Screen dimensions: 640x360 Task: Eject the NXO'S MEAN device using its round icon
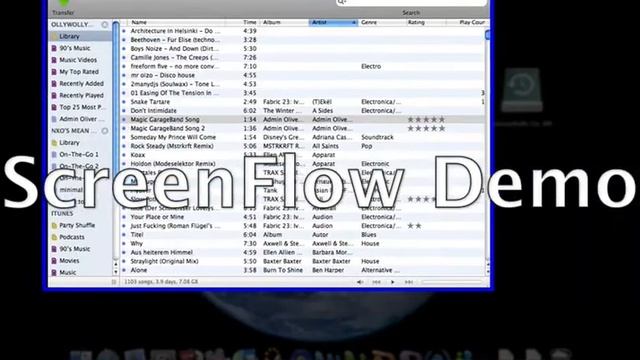(x=105, y=131)
